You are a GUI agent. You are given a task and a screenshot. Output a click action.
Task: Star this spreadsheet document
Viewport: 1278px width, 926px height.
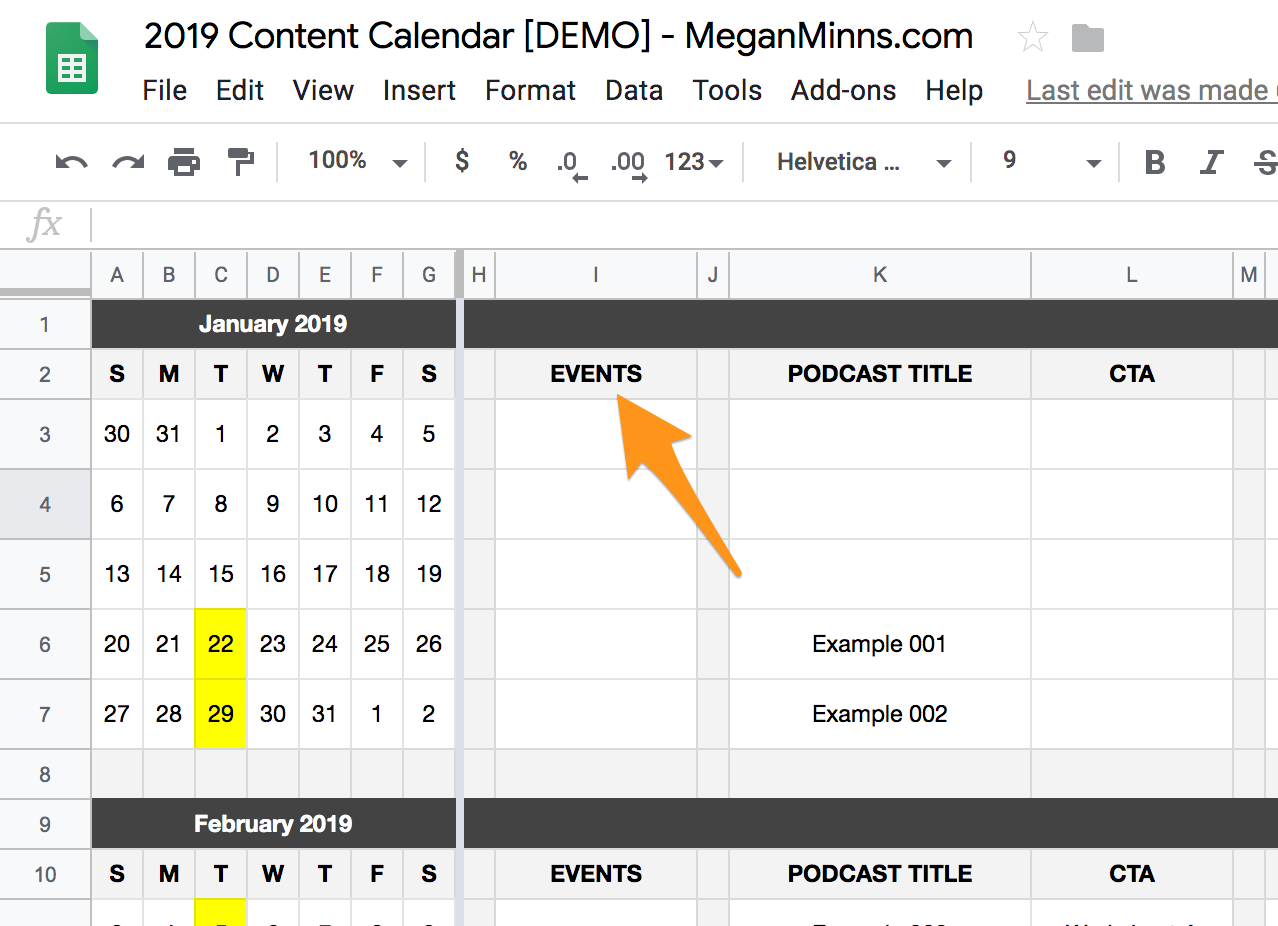(x=1032, y=38)
